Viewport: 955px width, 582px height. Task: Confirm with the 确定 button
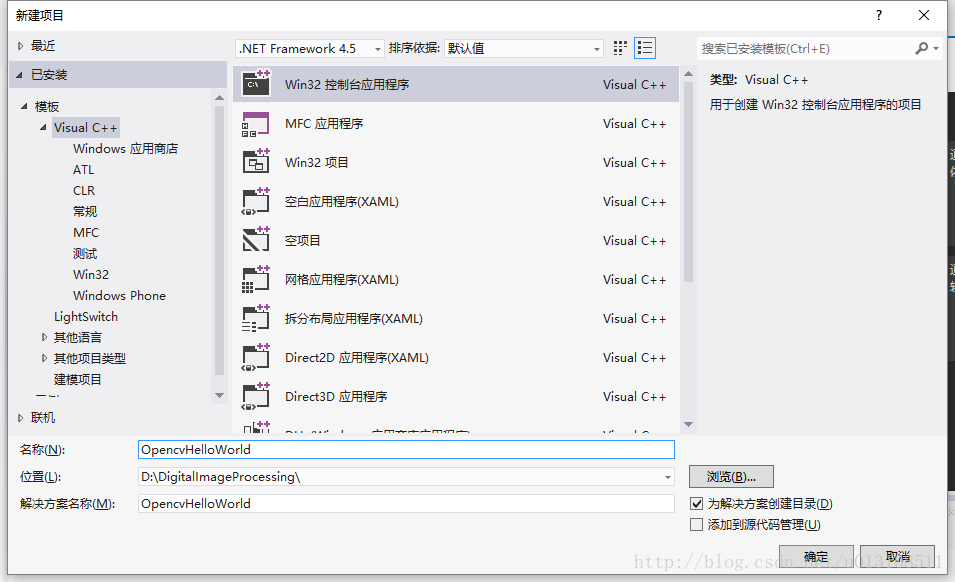point(816,556)
